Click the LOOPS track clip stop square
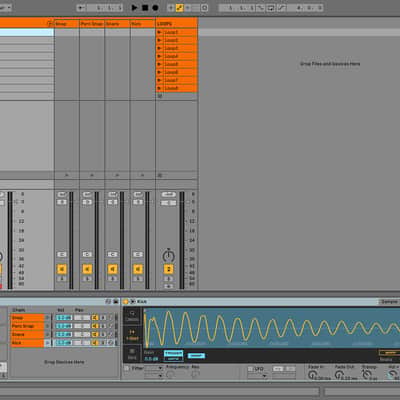The height and width of the screenshot is (400, 400). pos(160,96)
